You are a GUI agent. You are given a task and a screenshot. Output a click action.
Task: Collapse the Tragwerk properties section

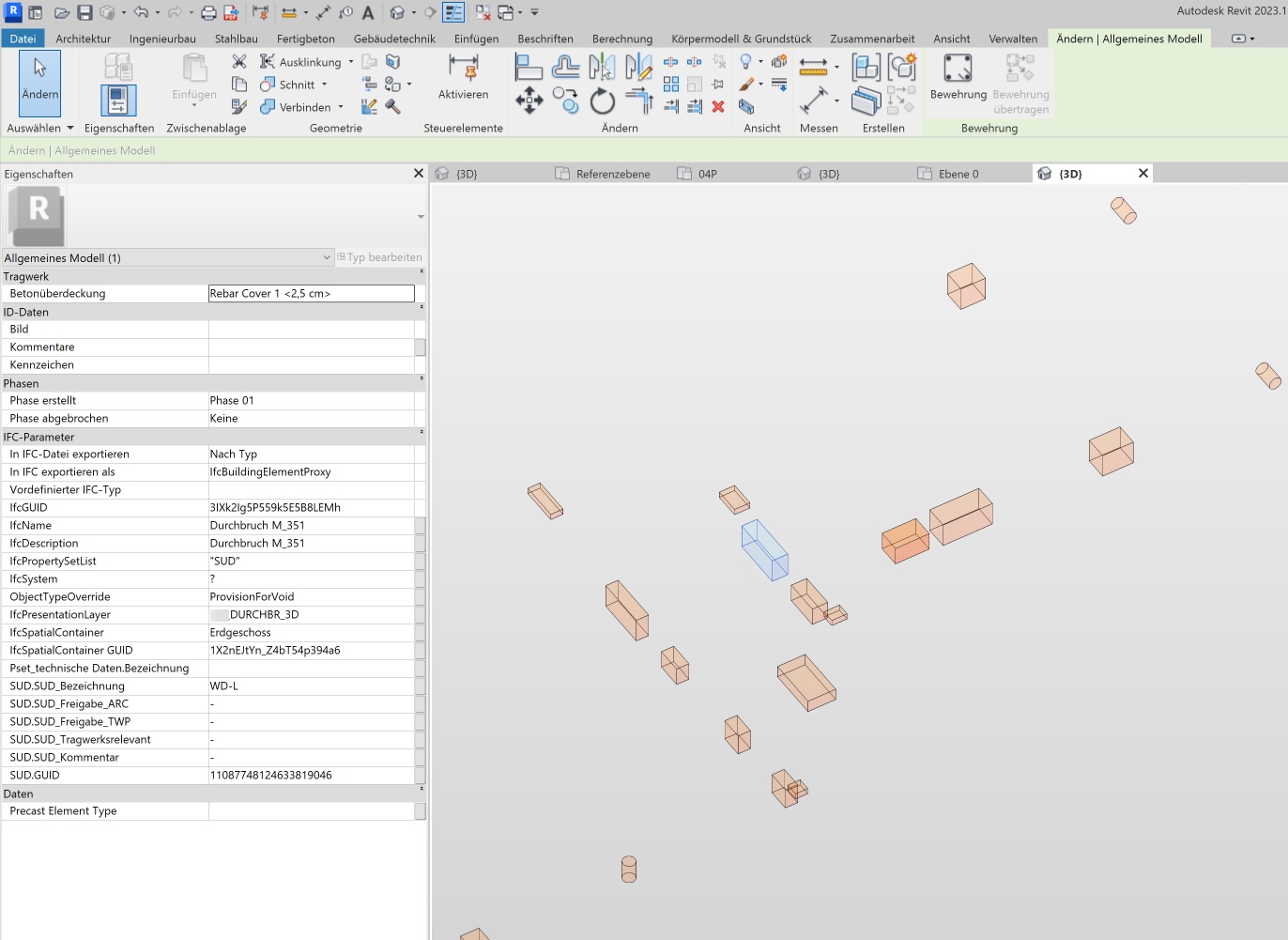coord(422,272)
